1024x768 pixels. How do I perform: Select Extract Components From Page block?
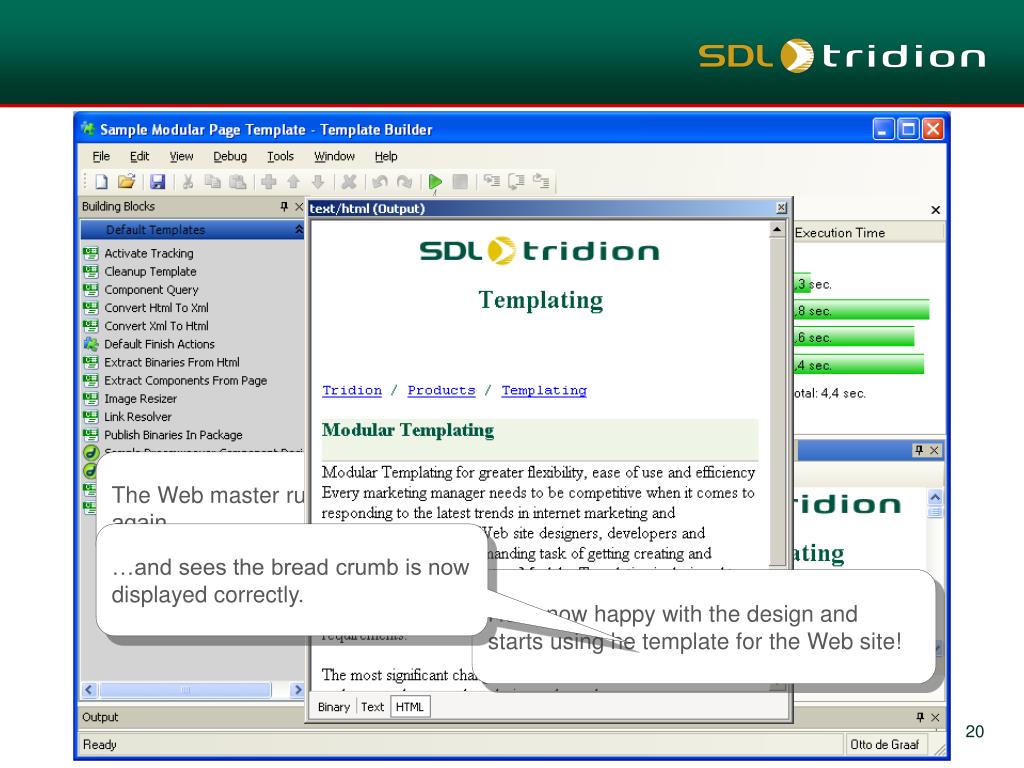[x=185, y=381]
